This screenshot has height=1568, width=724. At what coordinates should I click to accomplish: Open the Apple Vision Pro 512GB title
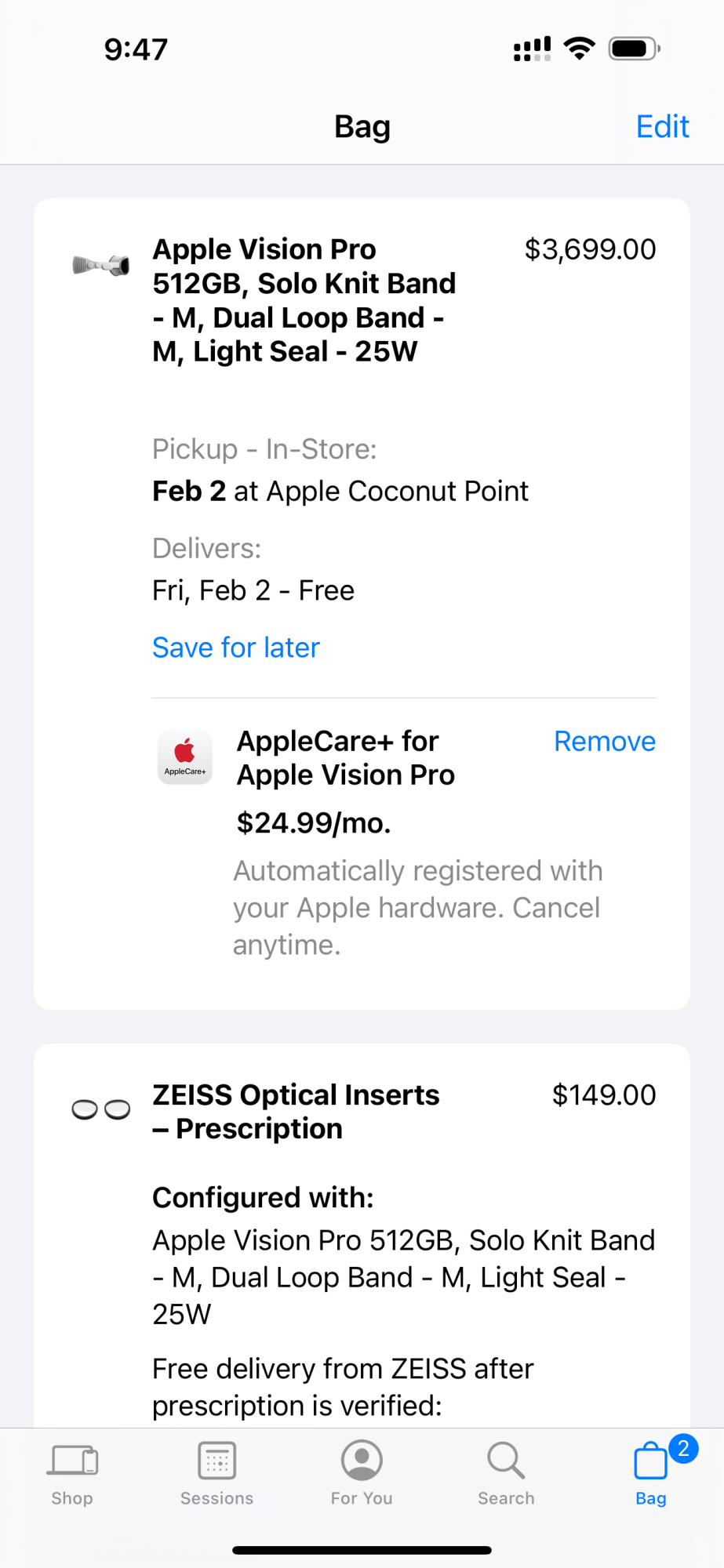tap(304, 300)
